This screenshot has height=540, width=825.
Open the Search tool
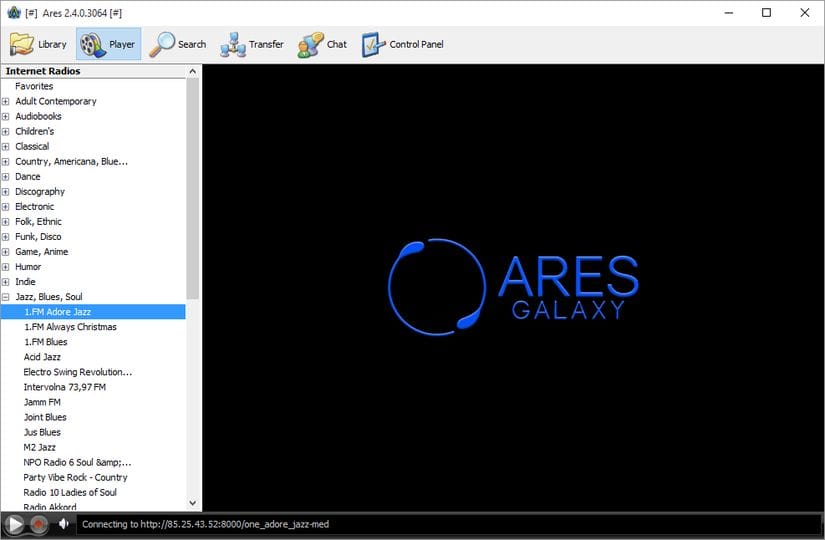178,44
